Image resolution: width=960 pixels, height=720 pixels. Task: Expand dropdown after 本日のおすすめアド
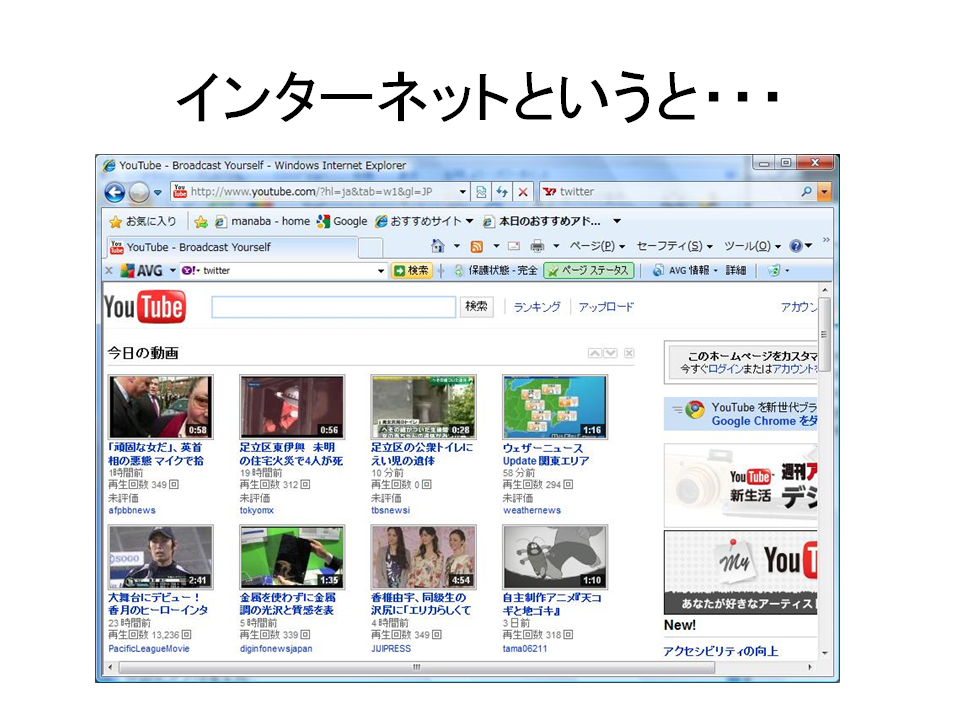617,221
